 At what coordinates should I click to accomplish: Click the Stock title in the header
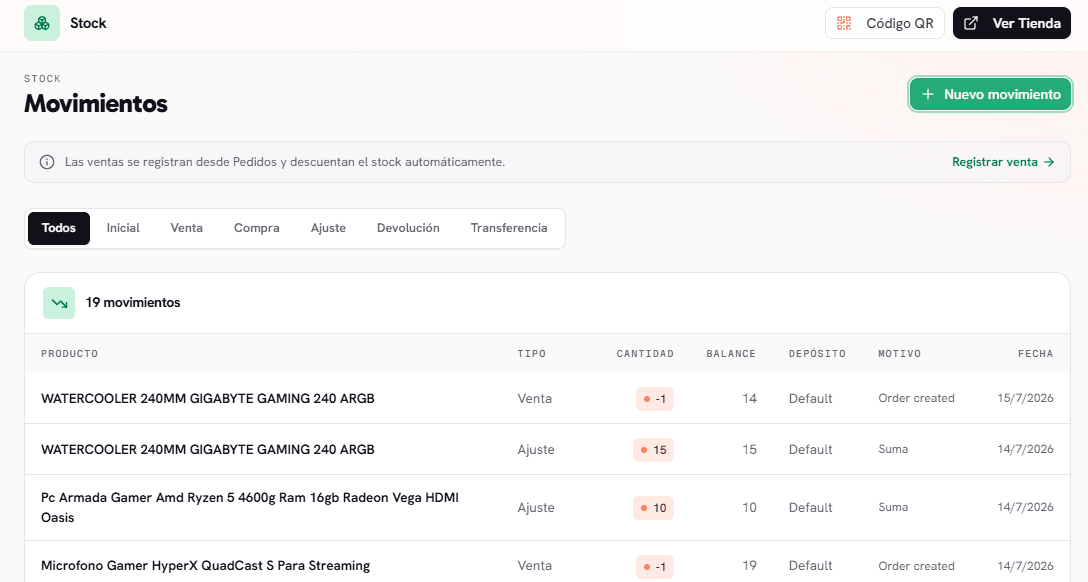[88, 23]
